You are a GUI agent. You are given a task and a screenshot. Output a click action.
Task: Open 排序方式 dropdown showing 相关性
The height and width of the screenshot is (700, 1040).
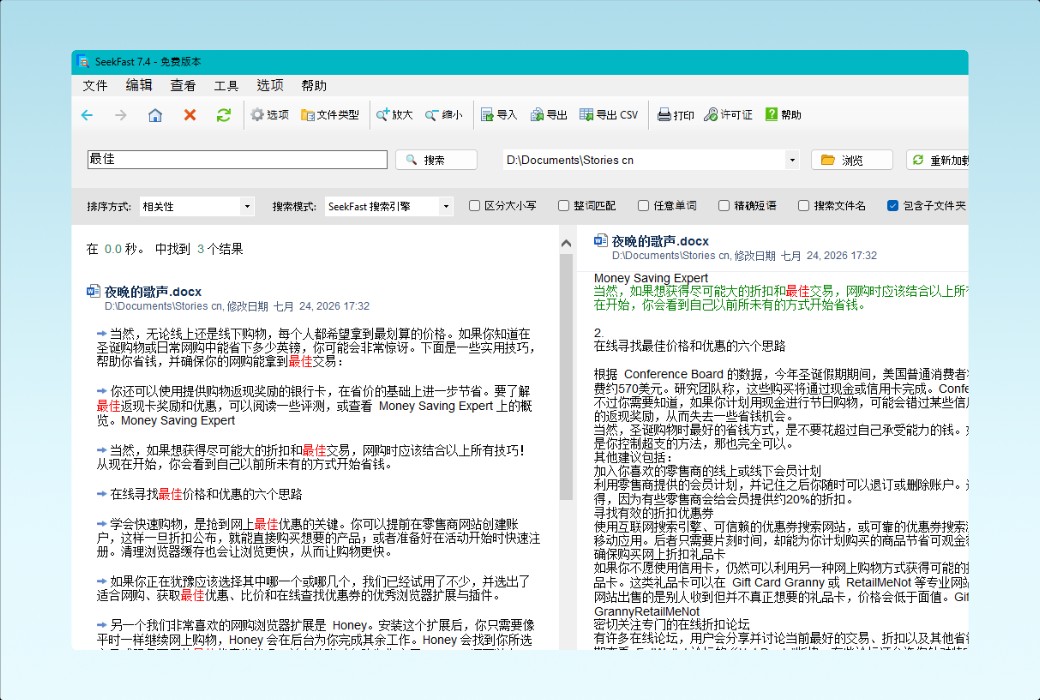click(x=197, y=206)
